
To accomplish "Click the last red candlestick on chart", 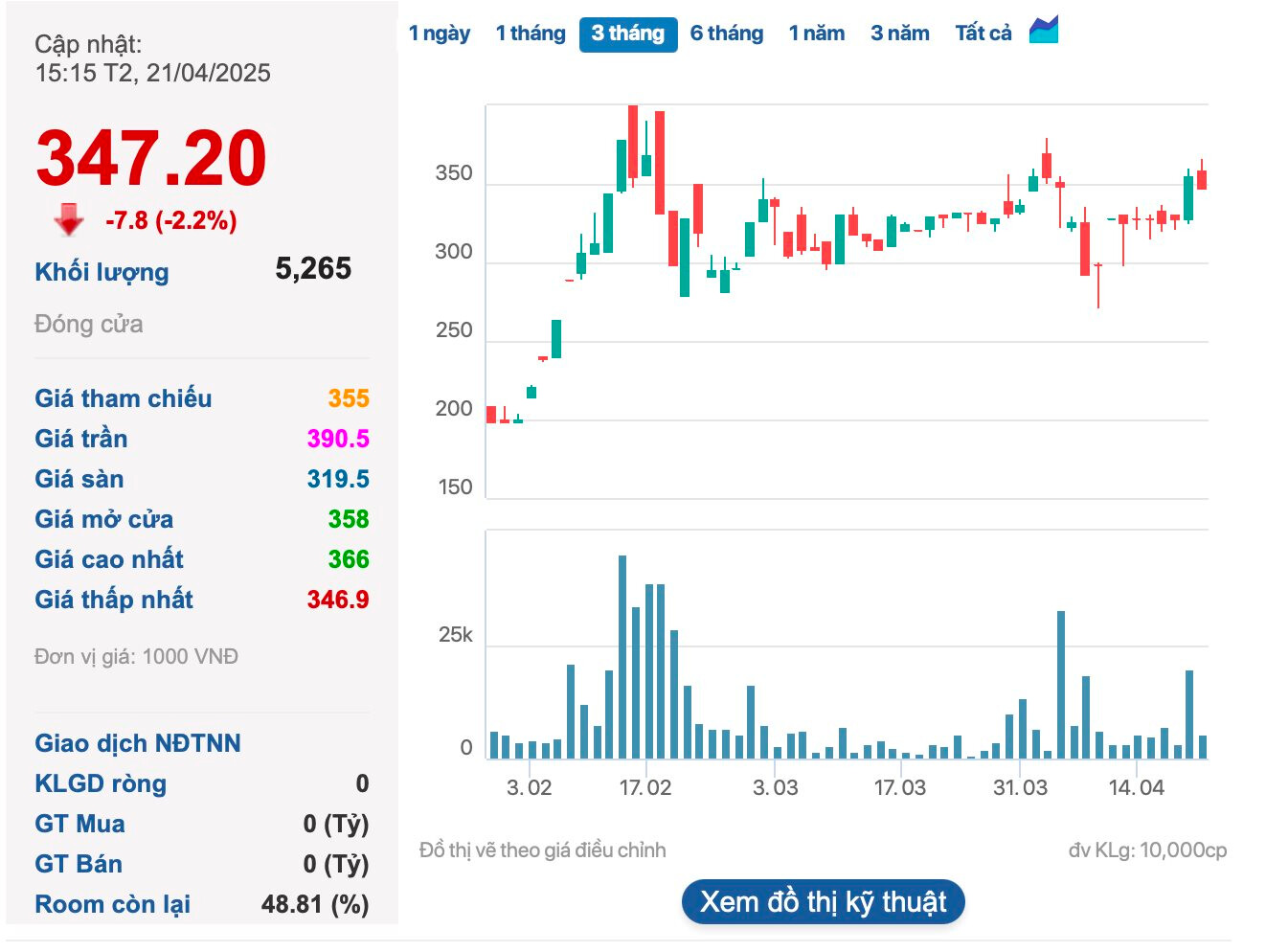I will coord(1202,179).
